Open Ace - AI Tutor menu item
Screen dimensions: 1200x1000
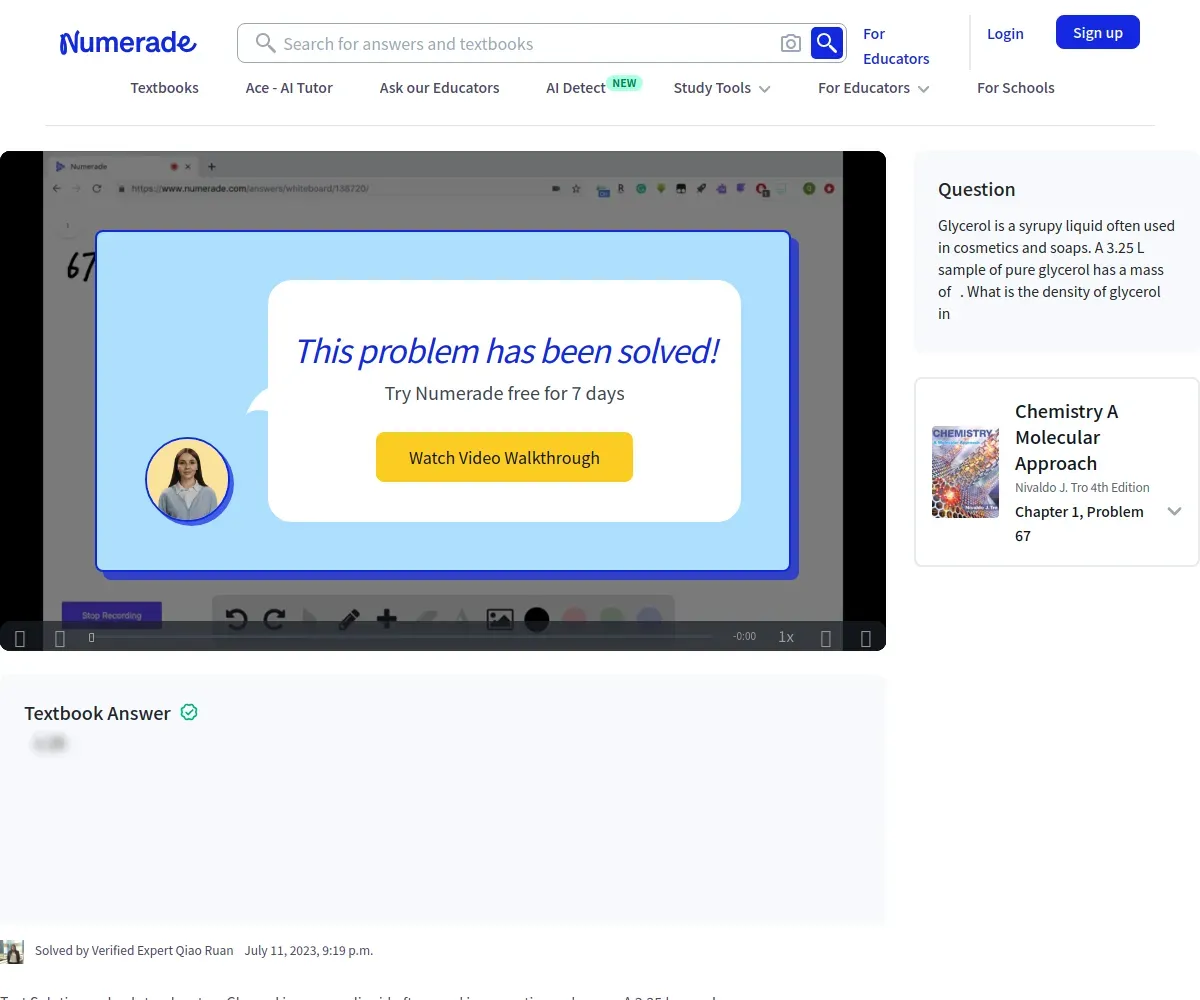point(289,88)
